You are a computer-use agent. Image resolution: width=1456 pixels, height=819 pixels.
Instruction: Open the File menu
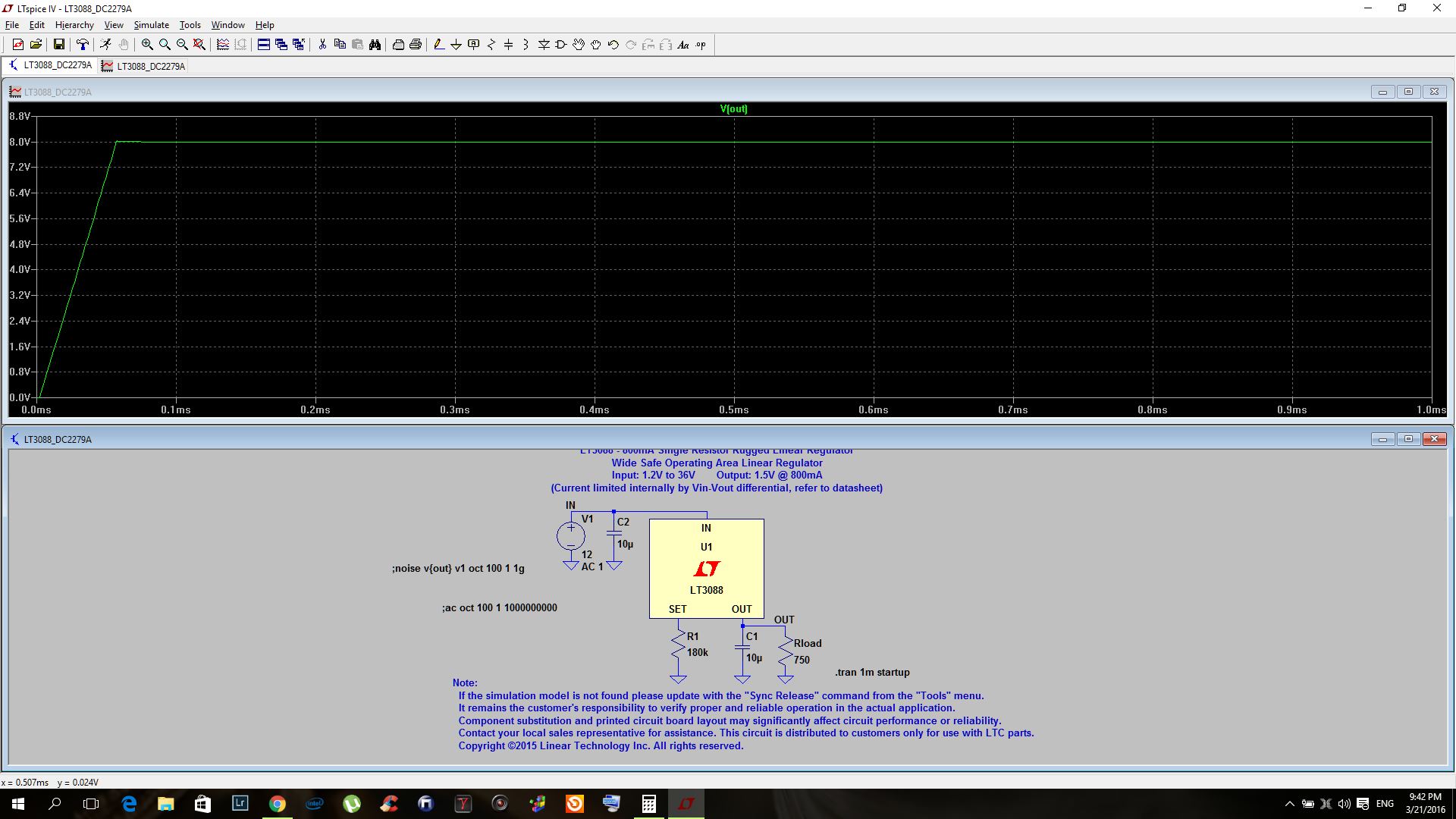tap(12, 25)
